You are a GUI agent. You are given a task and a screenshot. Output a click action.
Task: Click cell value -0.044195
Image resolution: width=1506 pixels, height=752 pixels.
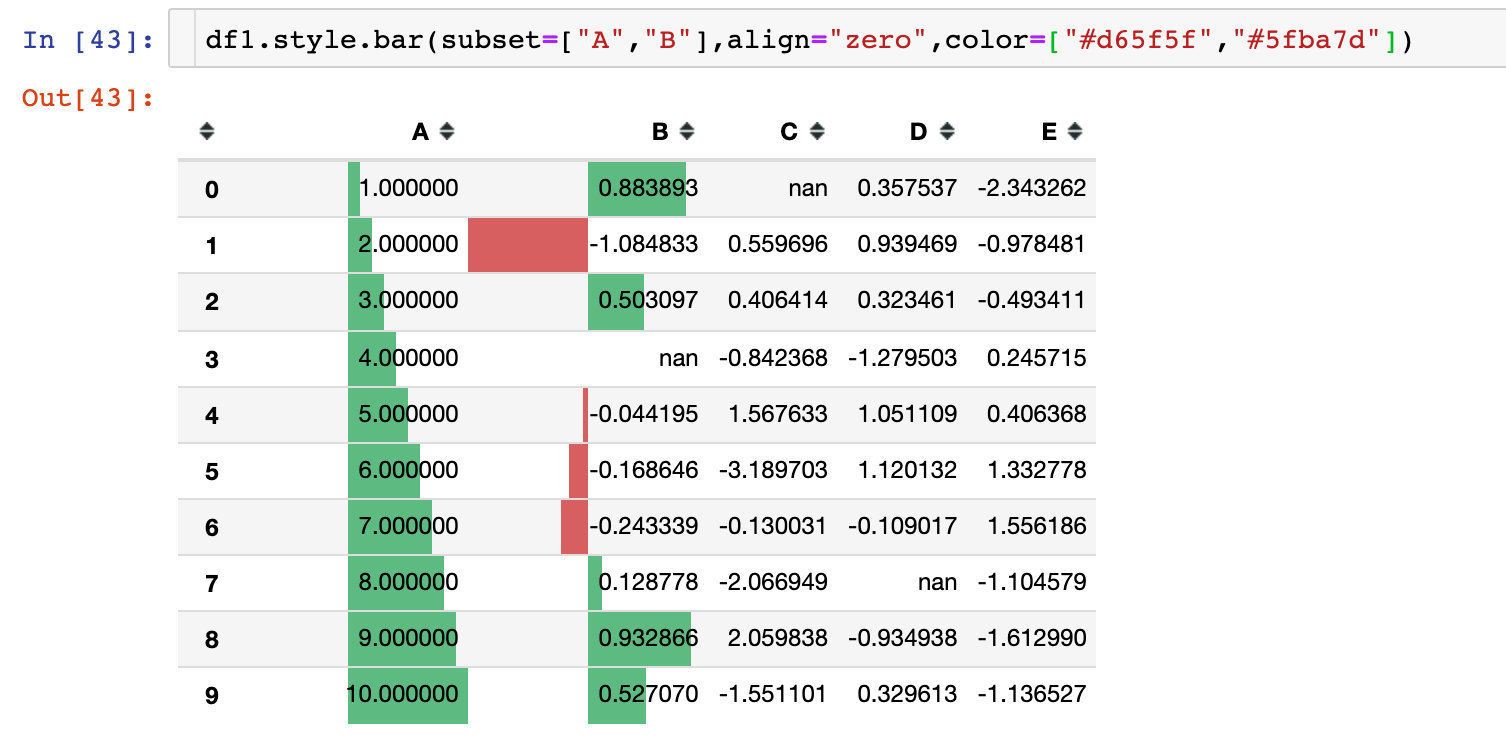pos(644,414)
